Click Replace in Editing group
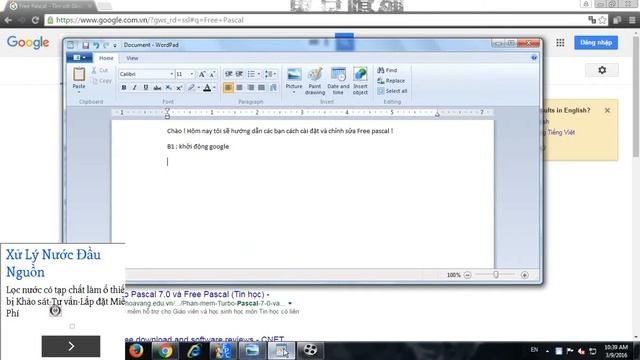The height and width of the screenshot is (360, 640). click(391, 81)
